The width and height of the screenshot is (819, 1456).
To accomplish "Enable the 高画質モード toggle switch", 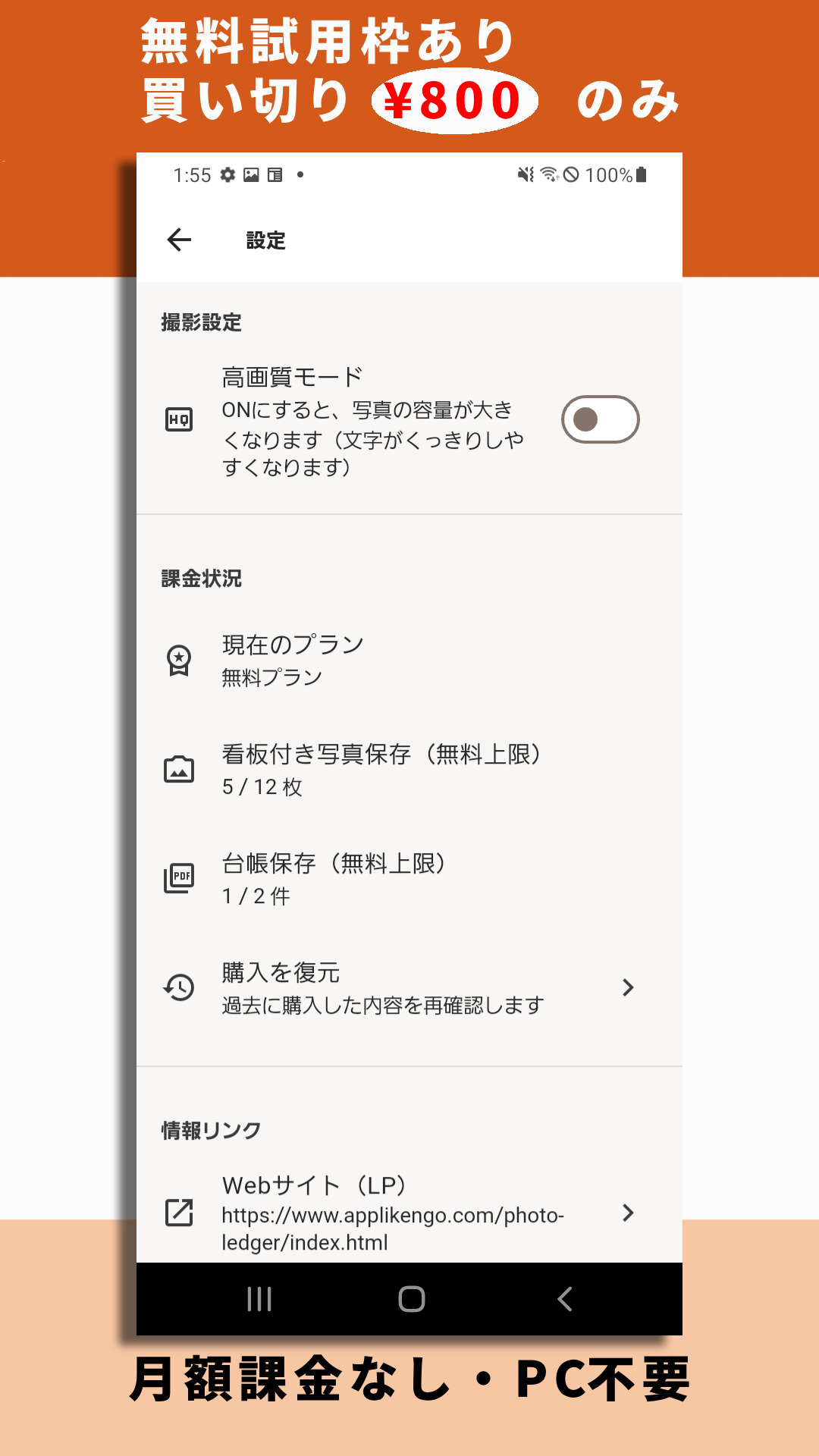I will coord(601,418).
